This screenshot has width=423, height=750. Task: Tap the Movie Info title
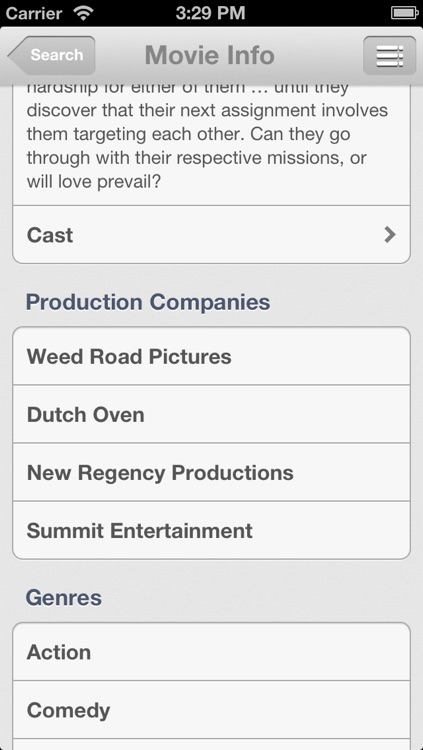pos(210,55)
